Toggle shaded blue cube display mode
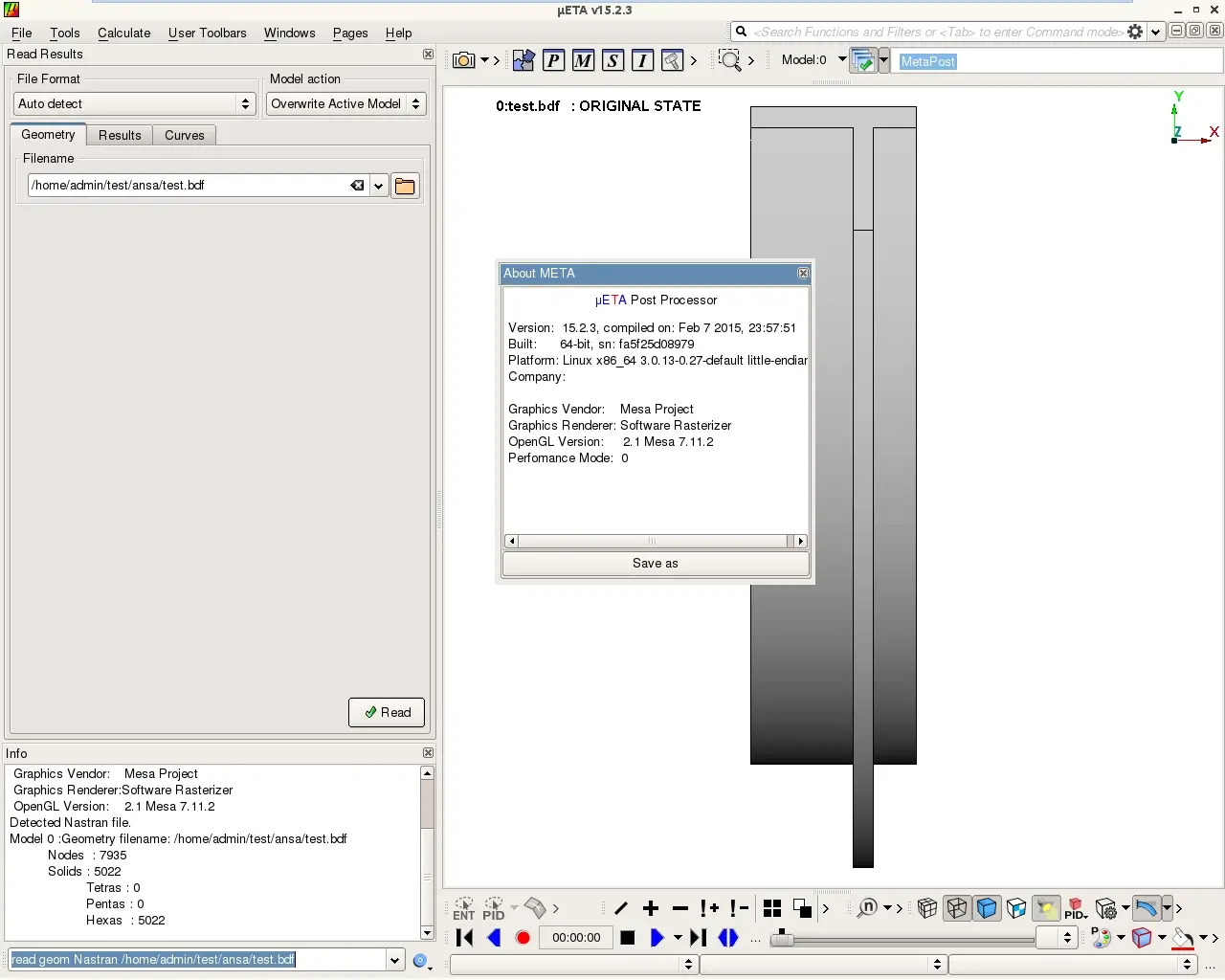Viewport: 1225px width, 980px height. click(x=987, y=908)
